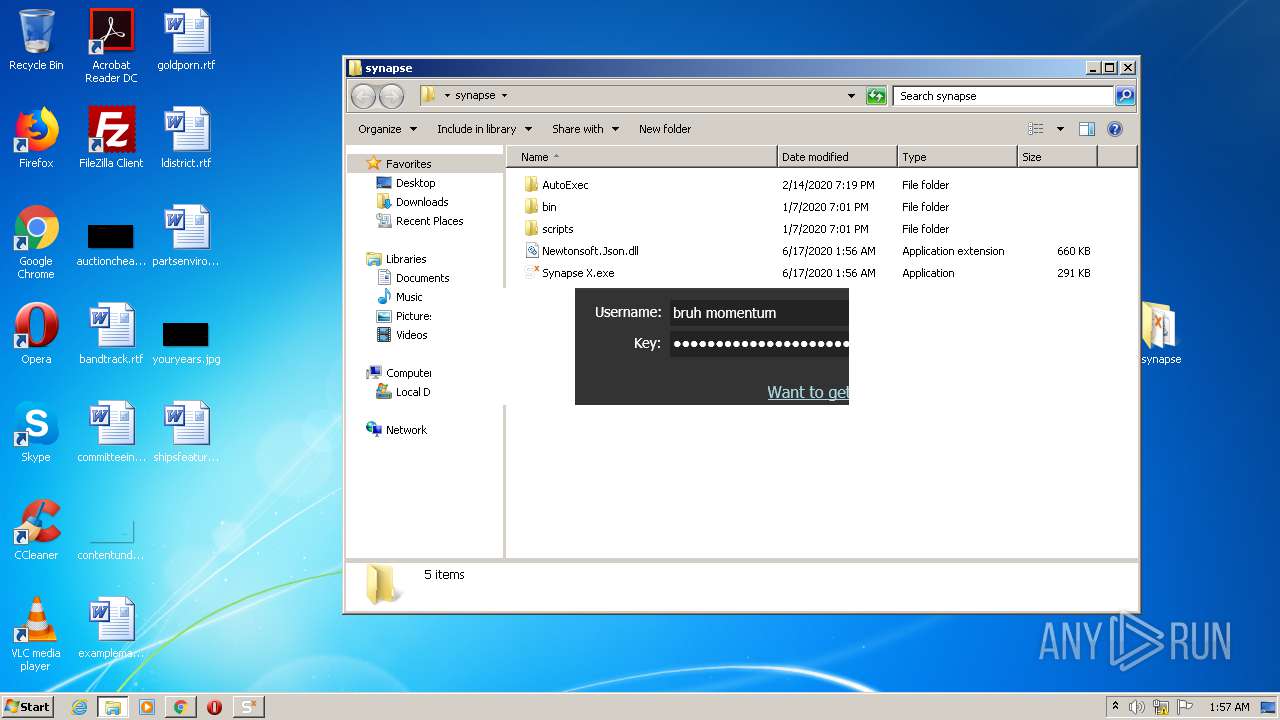
Task: Sort by Size column header
Action: pyautogui.click(x=1057, y=157)
